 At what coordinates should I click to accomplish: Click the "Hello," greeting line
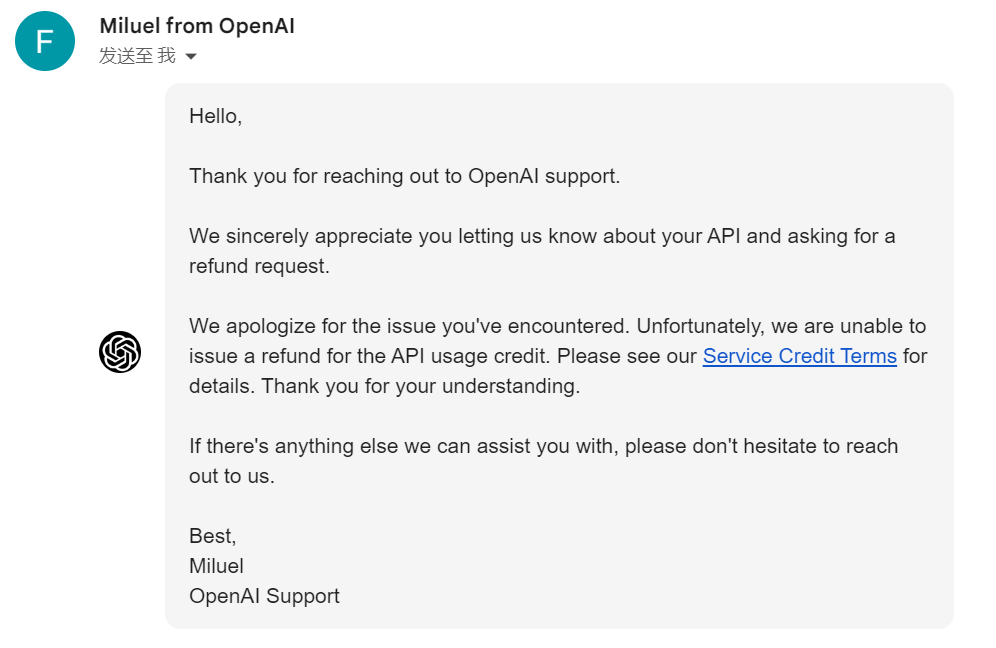coord(215,116)
